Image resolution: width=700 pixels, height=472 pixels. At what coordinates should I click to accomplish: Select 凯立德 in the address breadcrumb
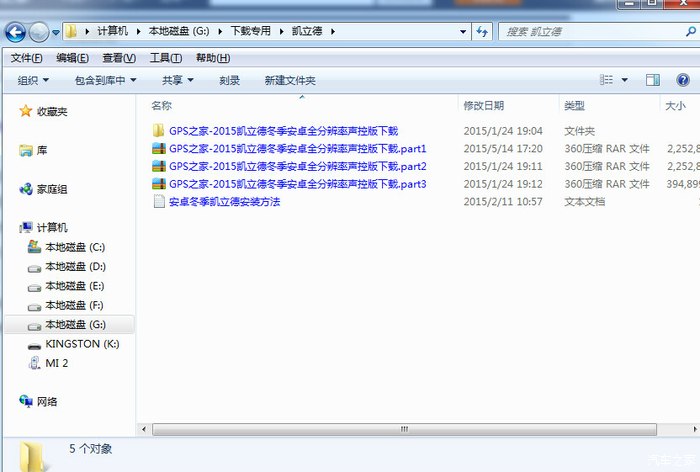pyautogui.click(x=307, y=31)
